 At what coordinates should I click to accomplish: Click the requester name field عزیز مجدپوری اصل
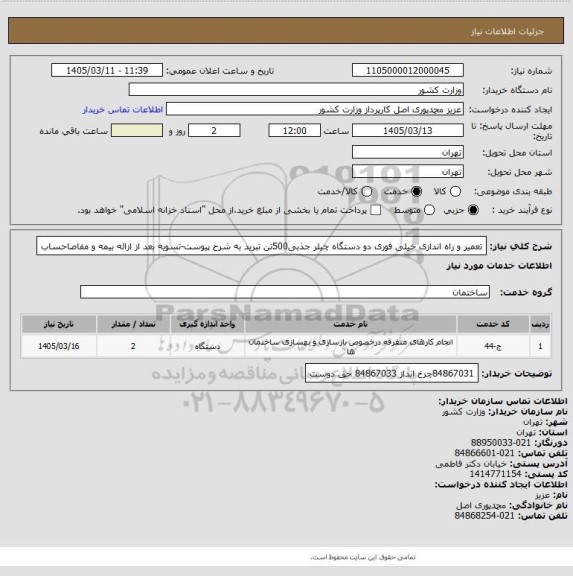click(315, 109)
